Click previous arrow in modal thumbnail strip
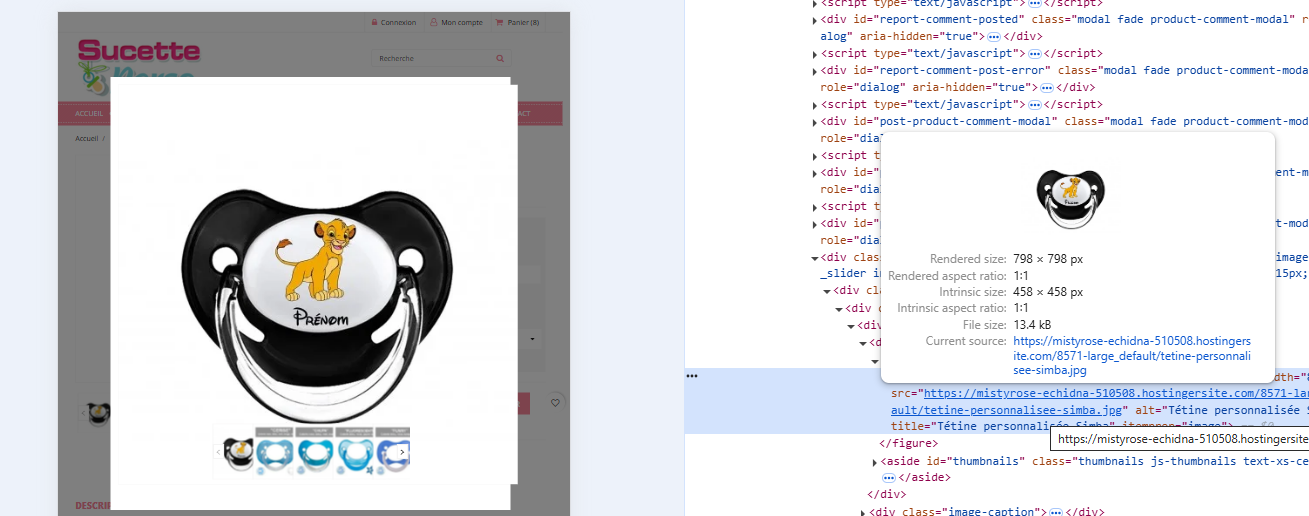The image size is (1309, 516). pyautogui.click(x=218, y=452)
